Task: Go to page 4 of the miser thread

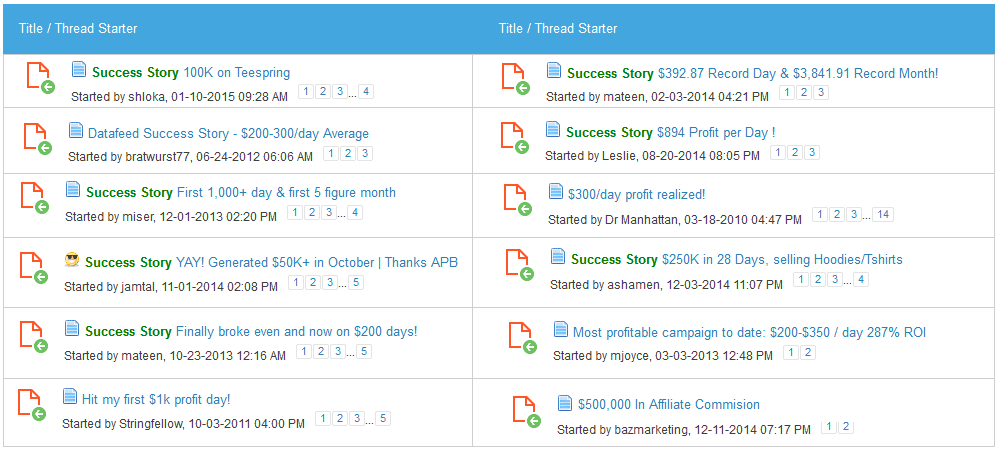Action: click(355, 212)
